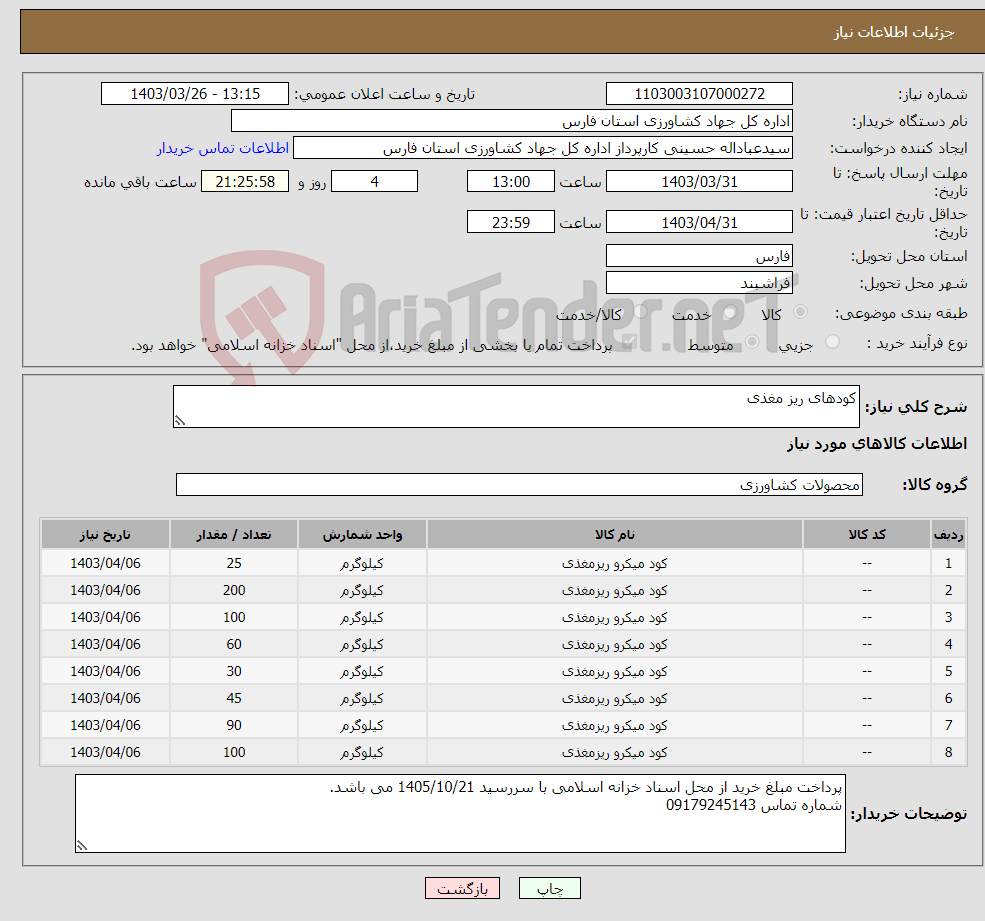Click quantity 25 in row 1
Image resolution: width=985 pixels, height=921 pixels.
(x=234, y=564)
